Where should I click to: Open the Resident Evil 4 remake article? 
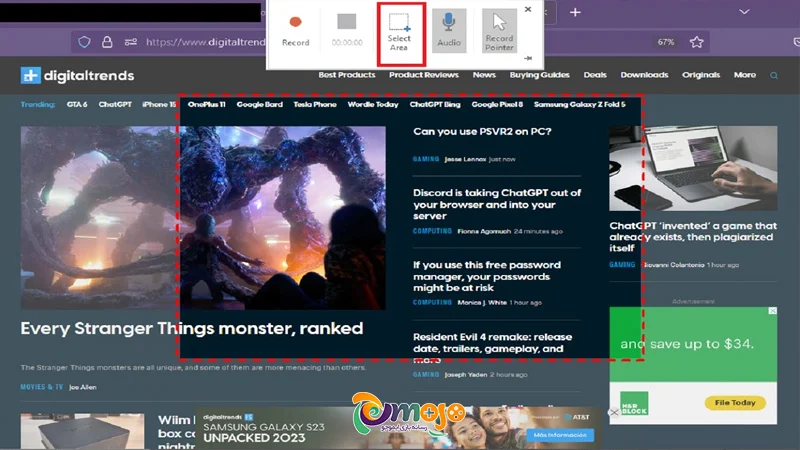492,348
